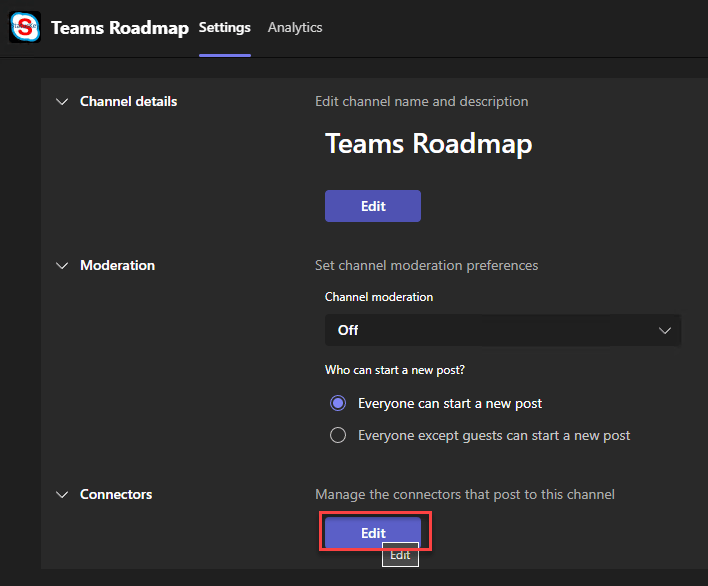The width and height of the screenshot is (708, 586).
Task: Click the Connectors section label
Action: pos(116,494)
